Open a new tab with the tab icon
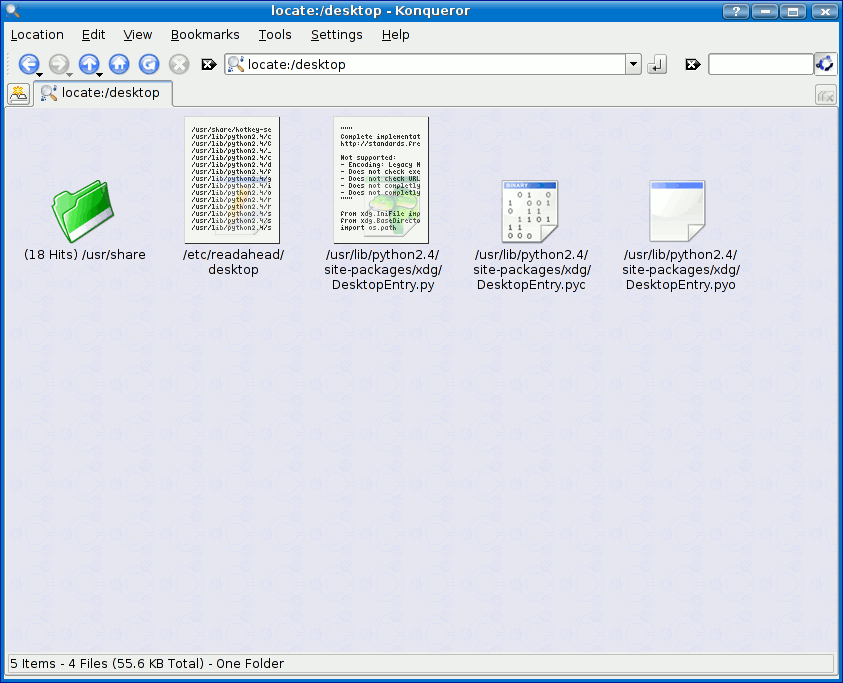Screen dimensions: 843x683 point(18,94)
